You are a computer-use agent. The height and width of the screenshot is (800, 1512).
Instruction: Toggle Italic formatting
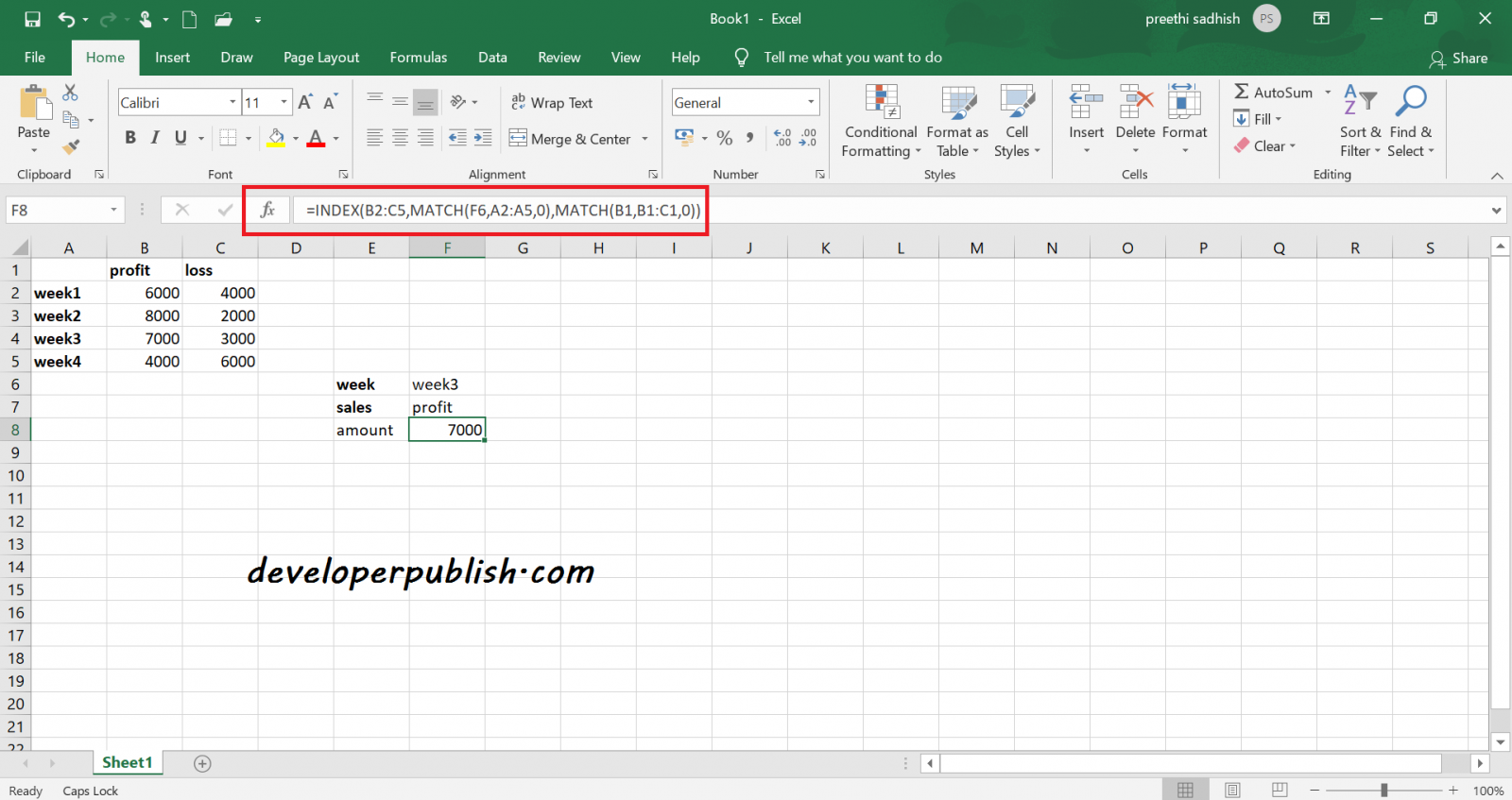click(x=155, y=138)
